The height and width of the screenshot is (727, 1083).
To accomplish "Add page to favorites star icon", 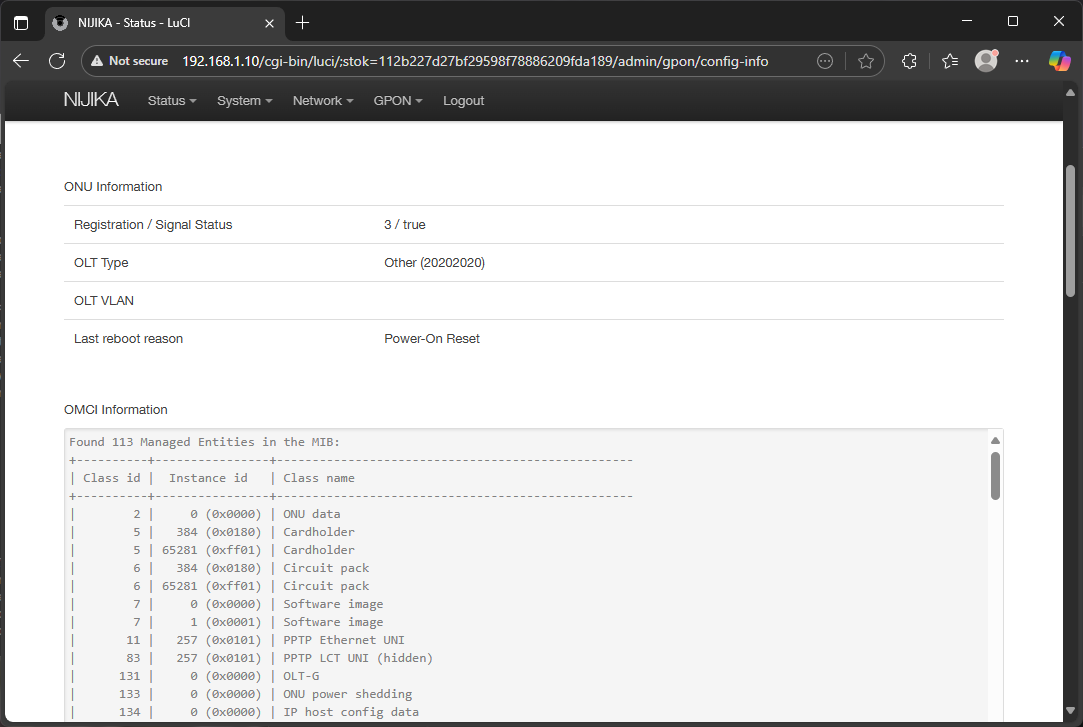I will click(x=865, y=61).
